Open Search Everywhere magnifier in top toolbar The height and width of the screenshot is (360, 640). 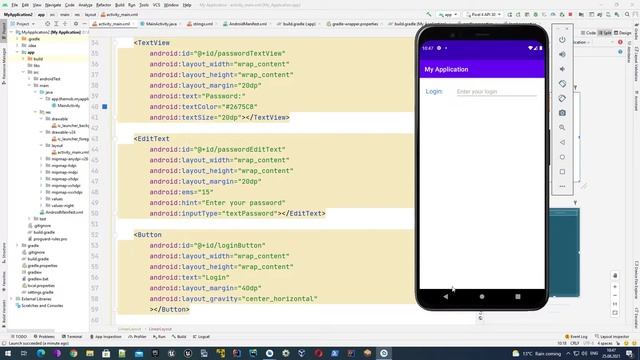627,14
